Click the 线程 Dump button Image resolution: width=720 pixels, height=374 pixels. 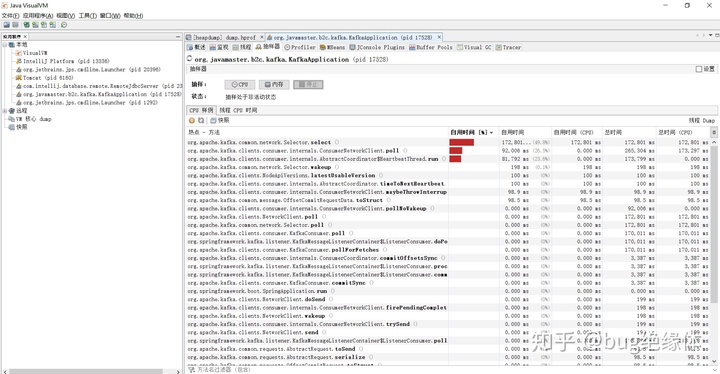tap(702, 120)
